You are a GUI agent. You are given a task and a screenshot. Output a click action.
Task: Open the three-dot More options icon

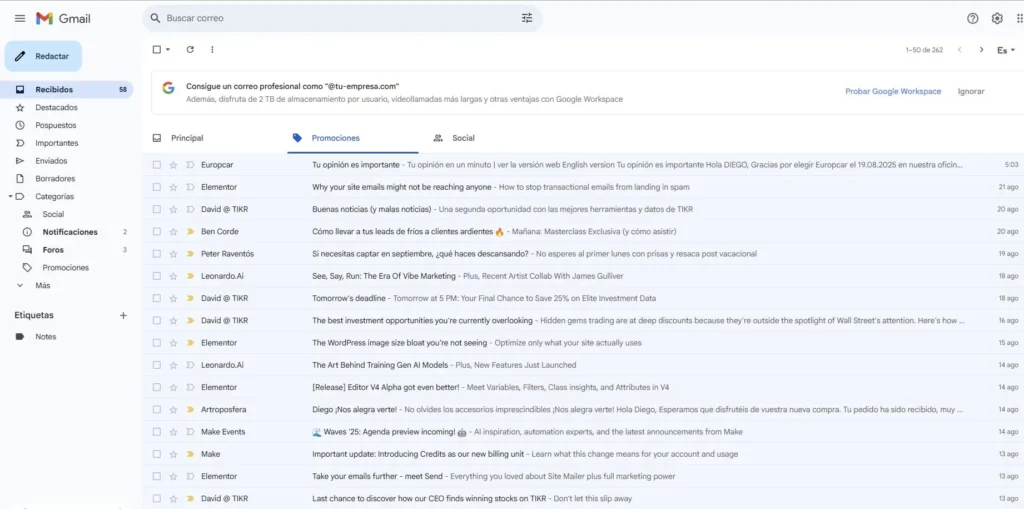click(x=212, y=49)
